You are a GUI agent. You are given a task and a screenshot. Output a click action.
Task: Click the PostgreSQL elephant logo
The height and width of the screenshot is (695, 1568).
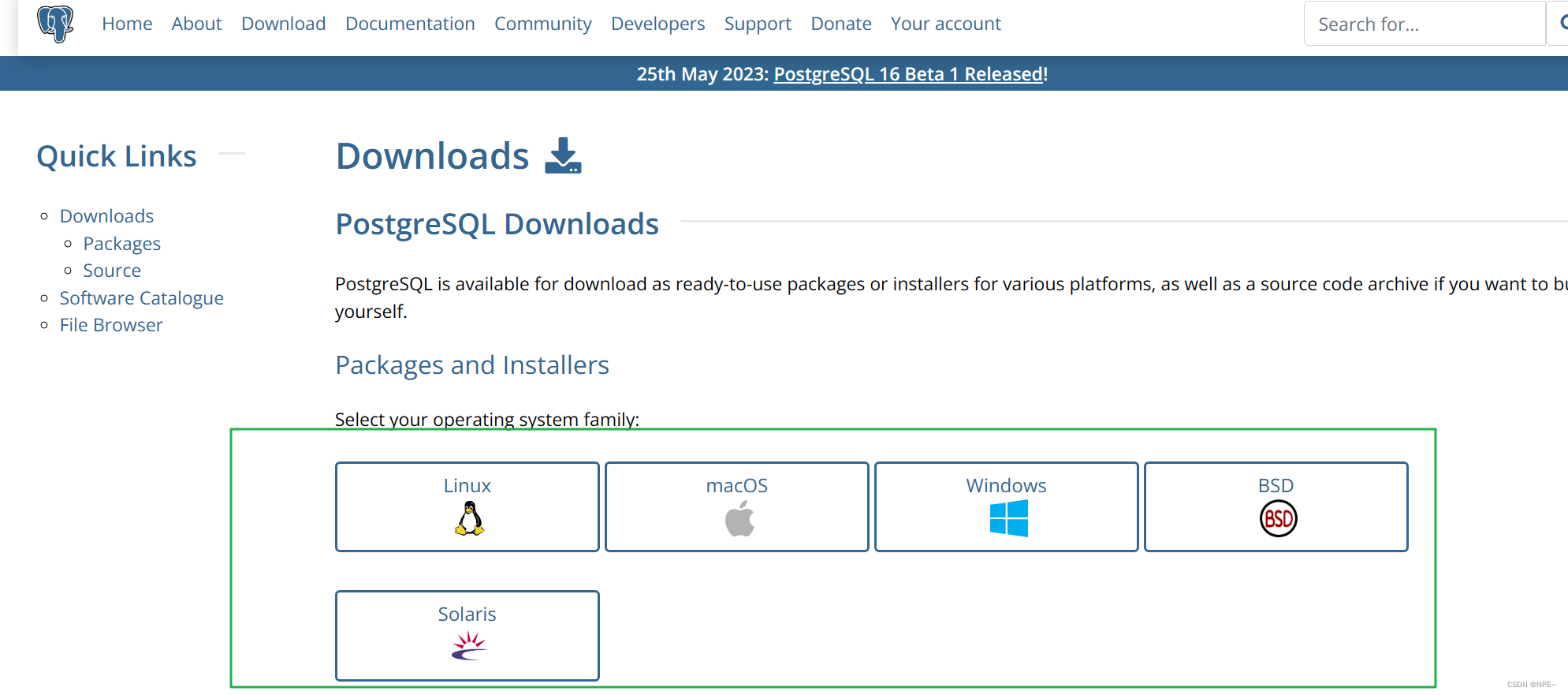point(55,24)
